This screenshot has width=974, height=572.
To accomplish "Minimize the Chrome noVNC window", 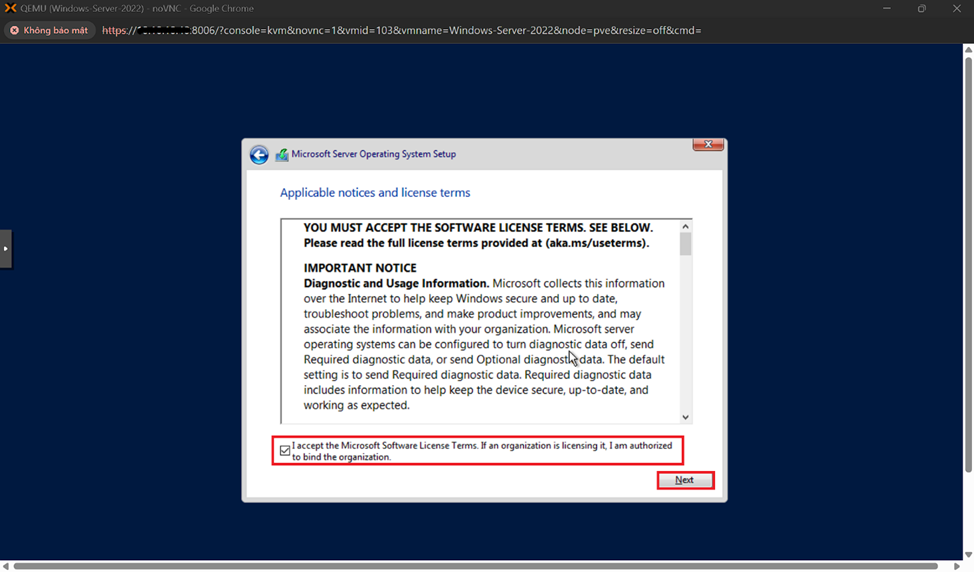I will tap(887, 9).
